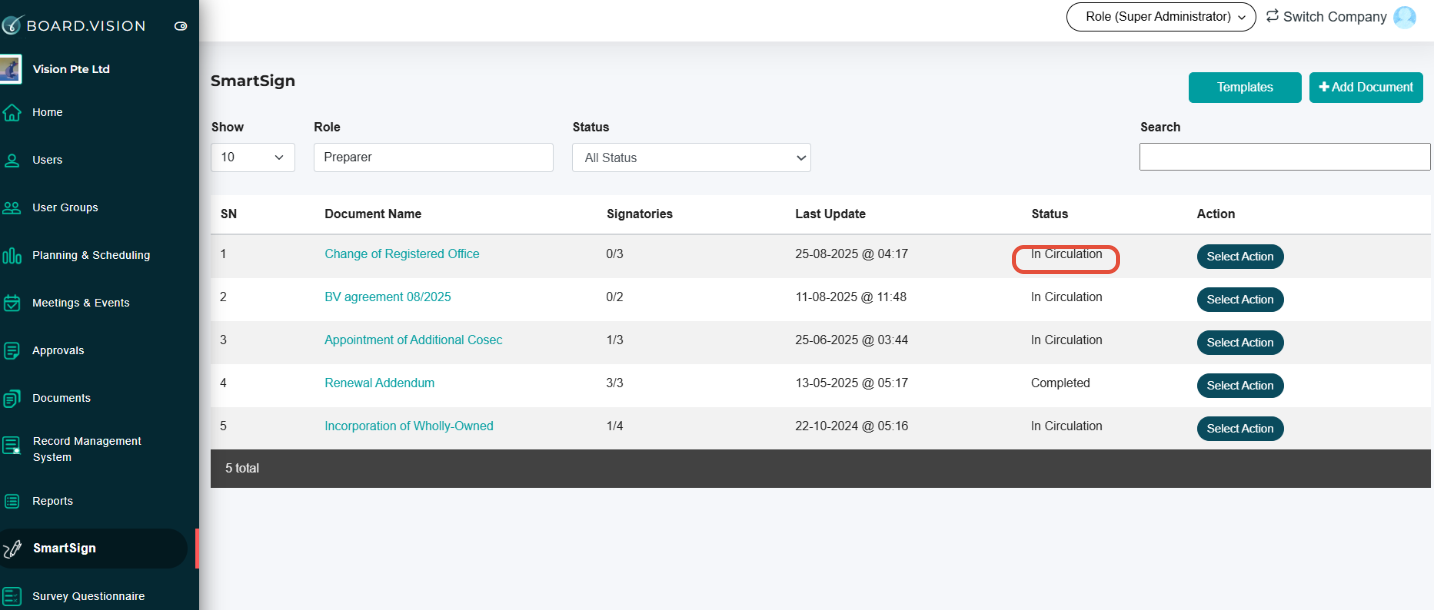Open Appointment of Additional Cosec document
The image size is (1434, 610).
point(413,340)
